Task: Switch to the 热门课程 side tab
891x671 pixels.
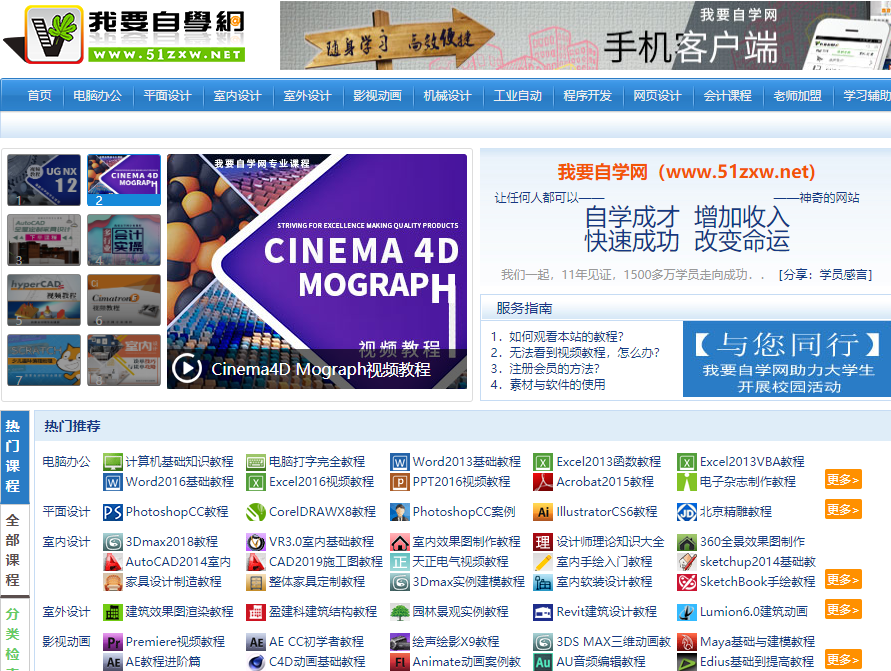Action: point(13,457)
